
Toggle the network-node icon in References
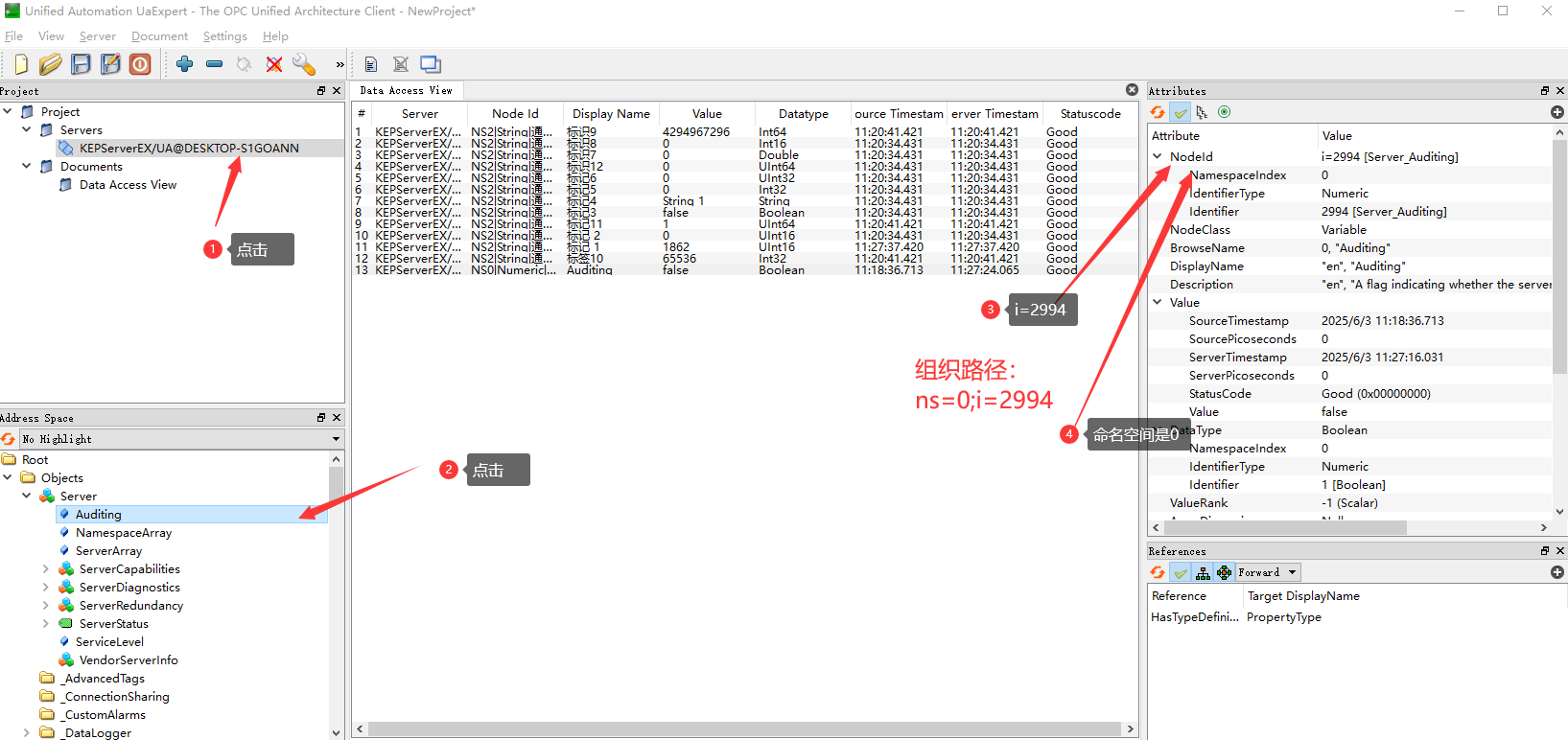point(1225,572)
